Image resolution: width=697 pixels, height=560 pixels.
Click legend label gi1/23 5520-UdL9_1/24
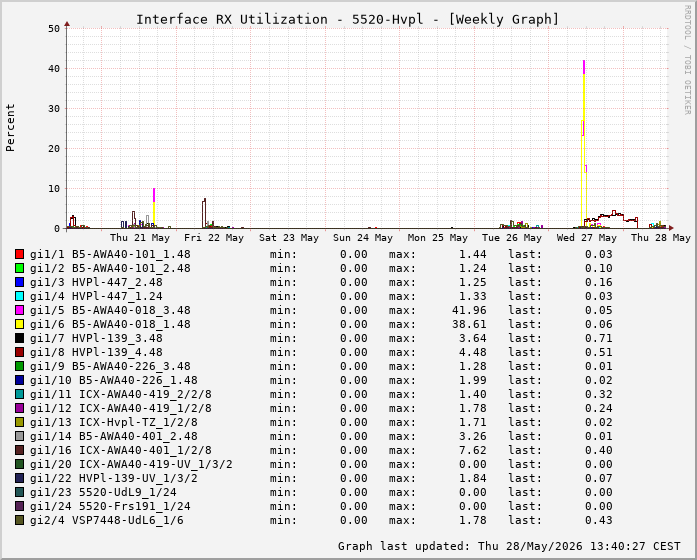coord(103,492)
